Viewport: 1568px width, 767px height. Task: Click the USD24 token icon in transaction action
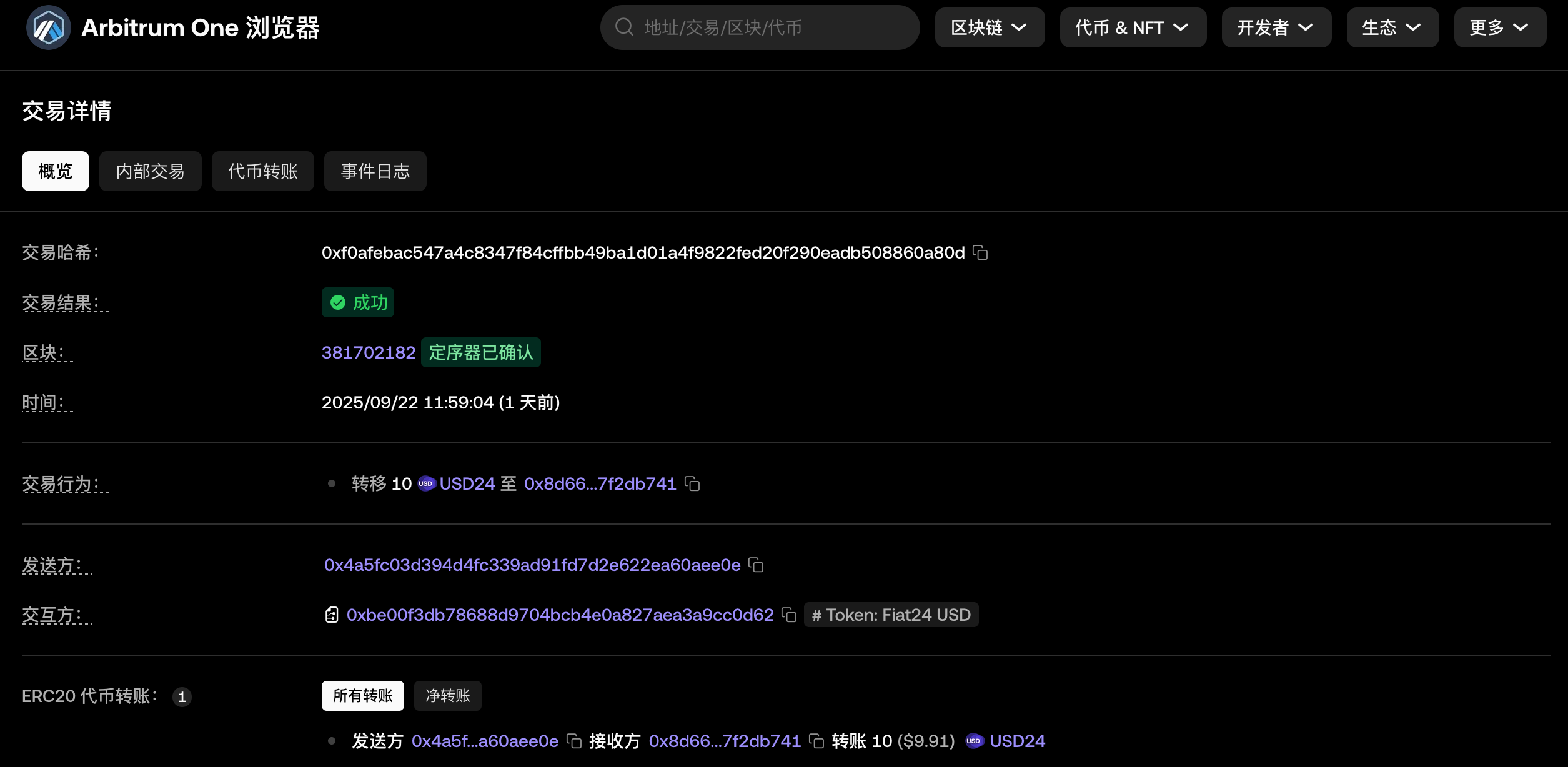[426, 484]
